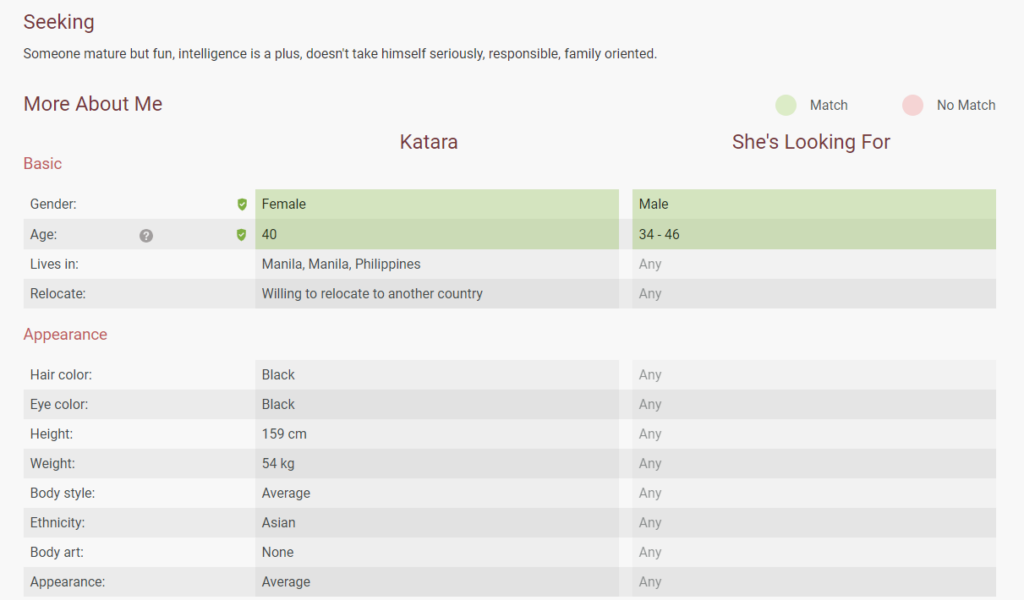Click the Seeking heading
Screen dimensions: 1024x600
pyautogui.click(x=59, y=22)
